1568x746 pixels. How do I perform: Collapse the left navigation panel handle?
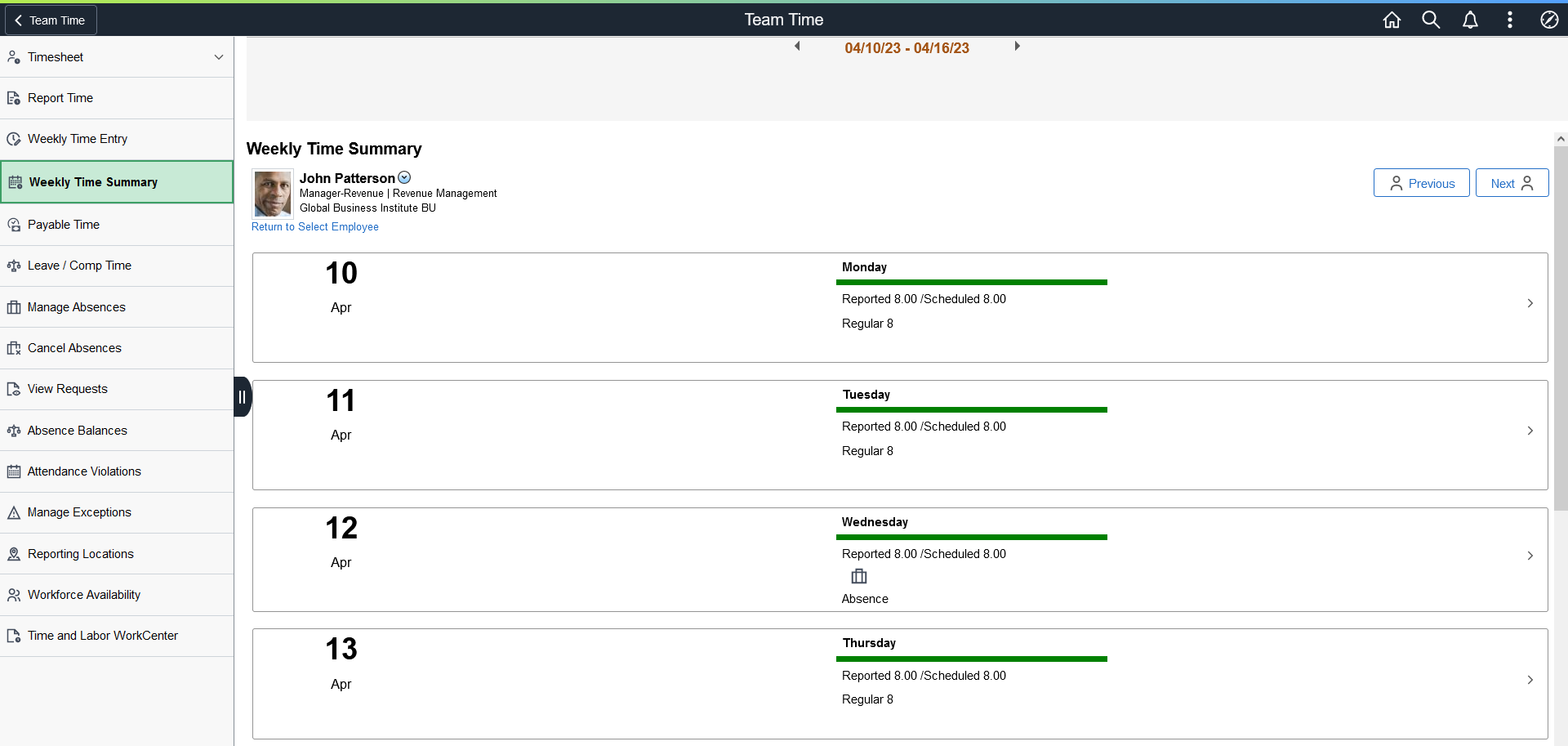242,397
